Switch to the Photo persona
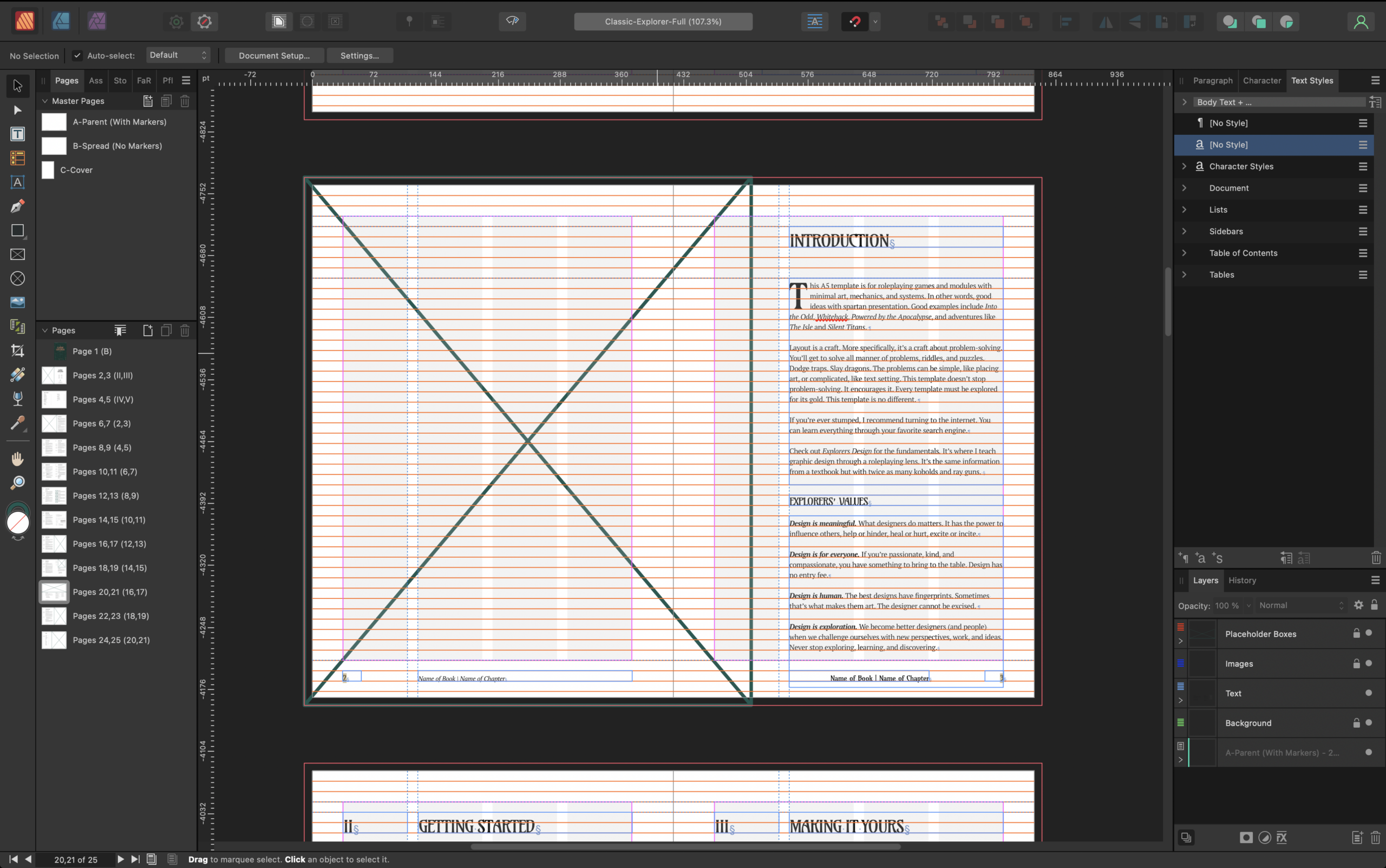Viewport: 1386px width, 868px height. tap(97, 21)
